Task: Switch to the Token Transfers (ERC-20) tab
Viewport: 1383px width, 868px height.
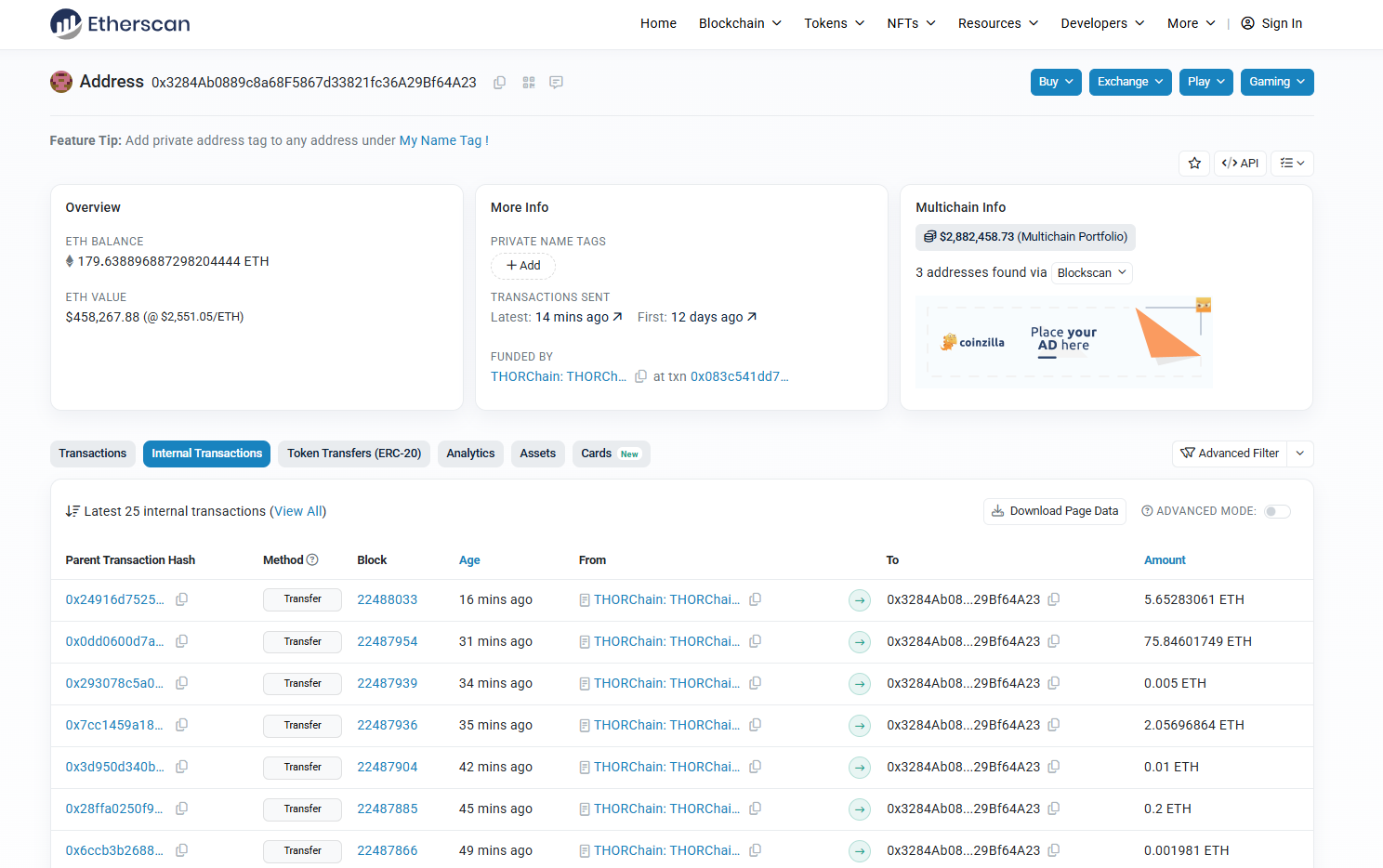Action: pyautogui.click(x=353, y=454)
